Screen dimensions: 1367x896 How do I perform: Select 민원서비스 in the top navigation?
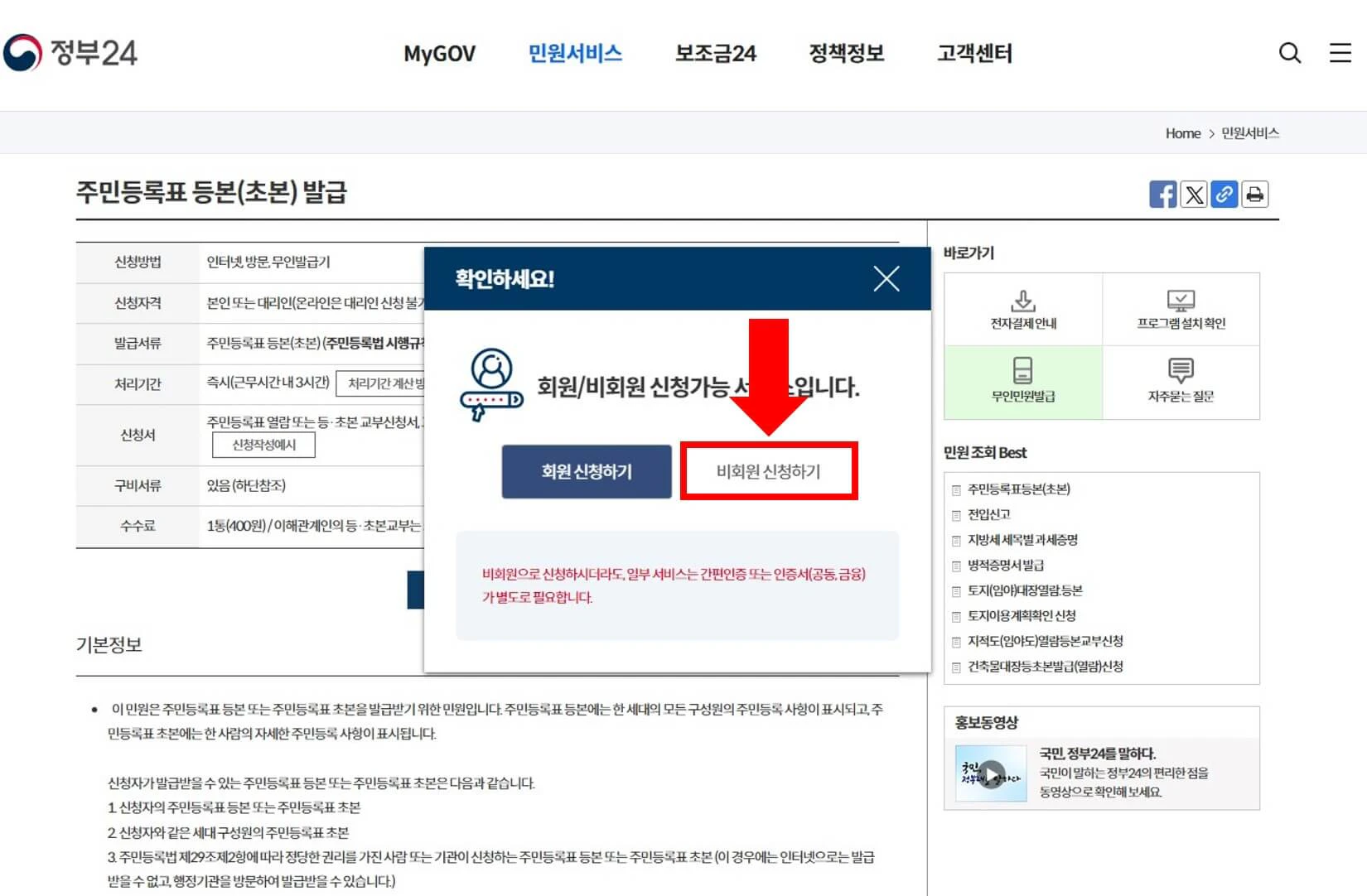576,53
